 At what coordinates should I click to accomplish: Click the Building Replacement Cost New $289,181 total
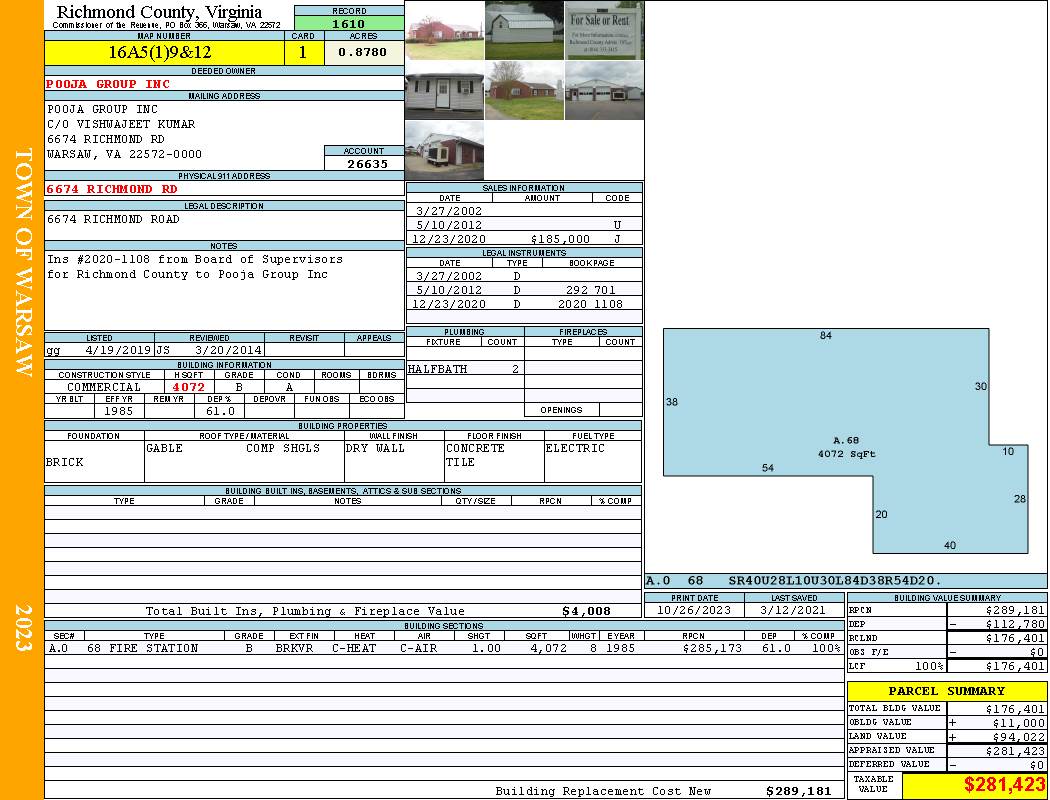[x=798, y=791]
